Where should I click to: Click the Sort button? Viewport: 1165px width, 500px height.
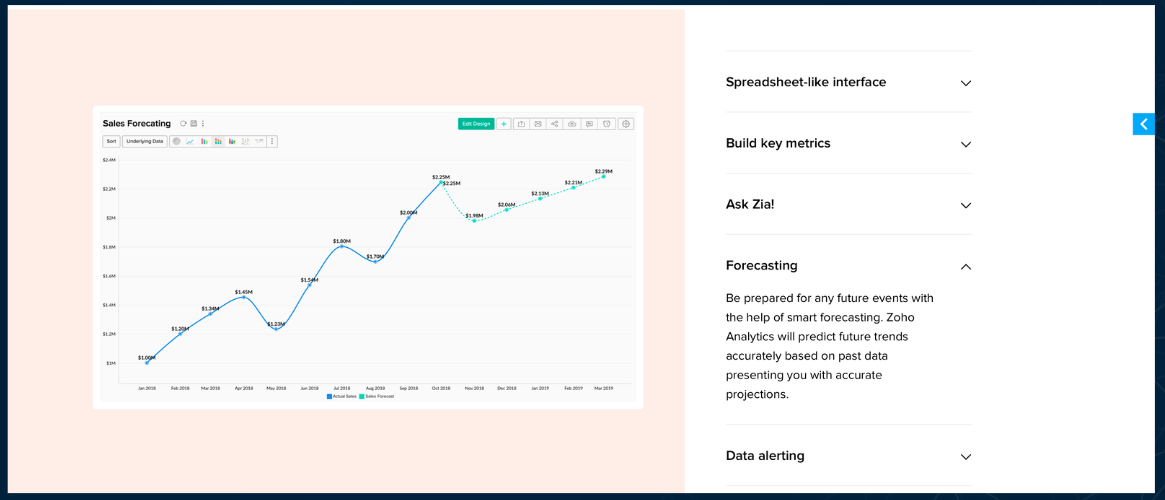click(111, 141)
